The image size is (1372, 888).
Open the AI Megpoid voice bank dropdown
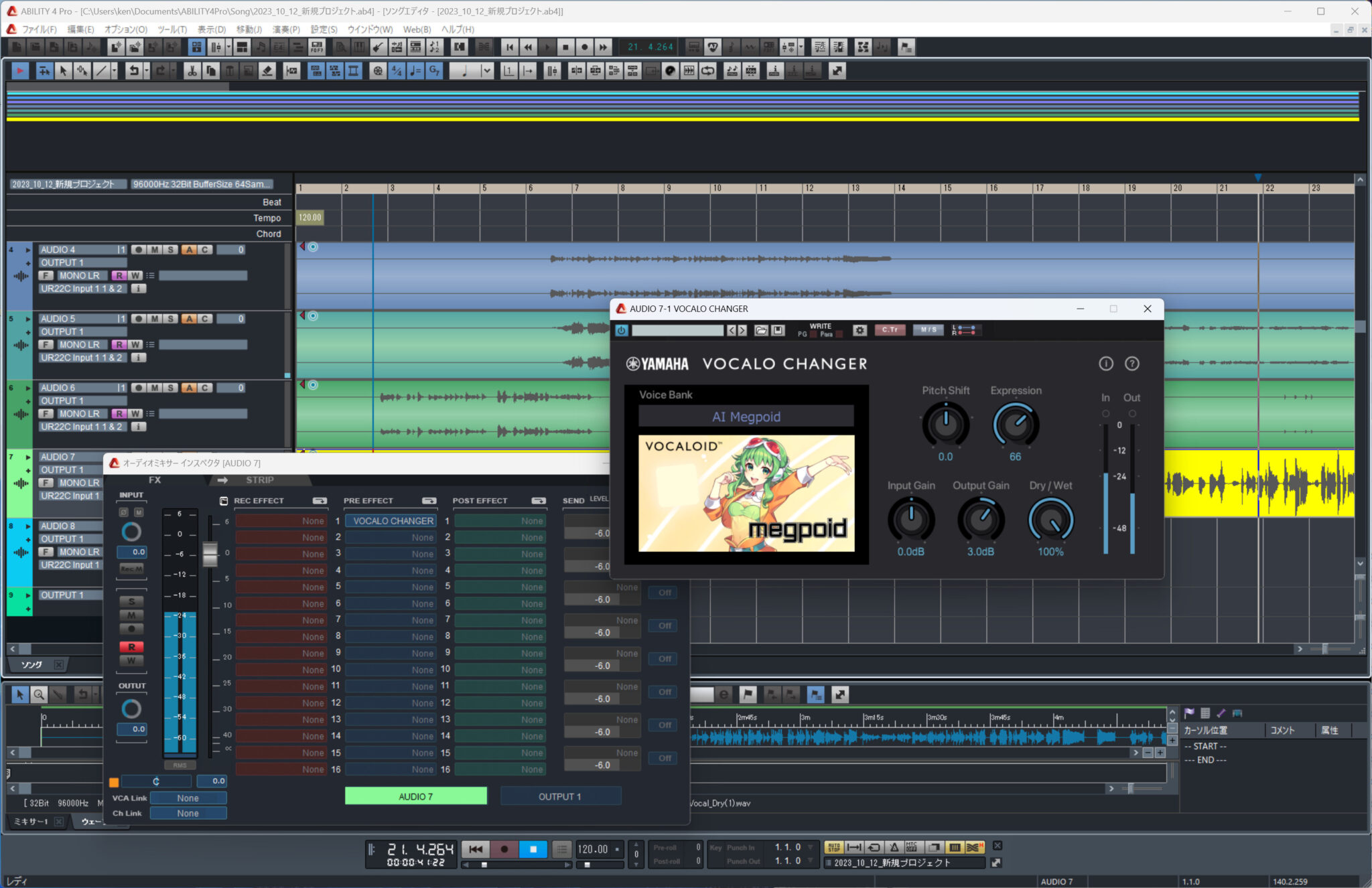tap(746, 417)
